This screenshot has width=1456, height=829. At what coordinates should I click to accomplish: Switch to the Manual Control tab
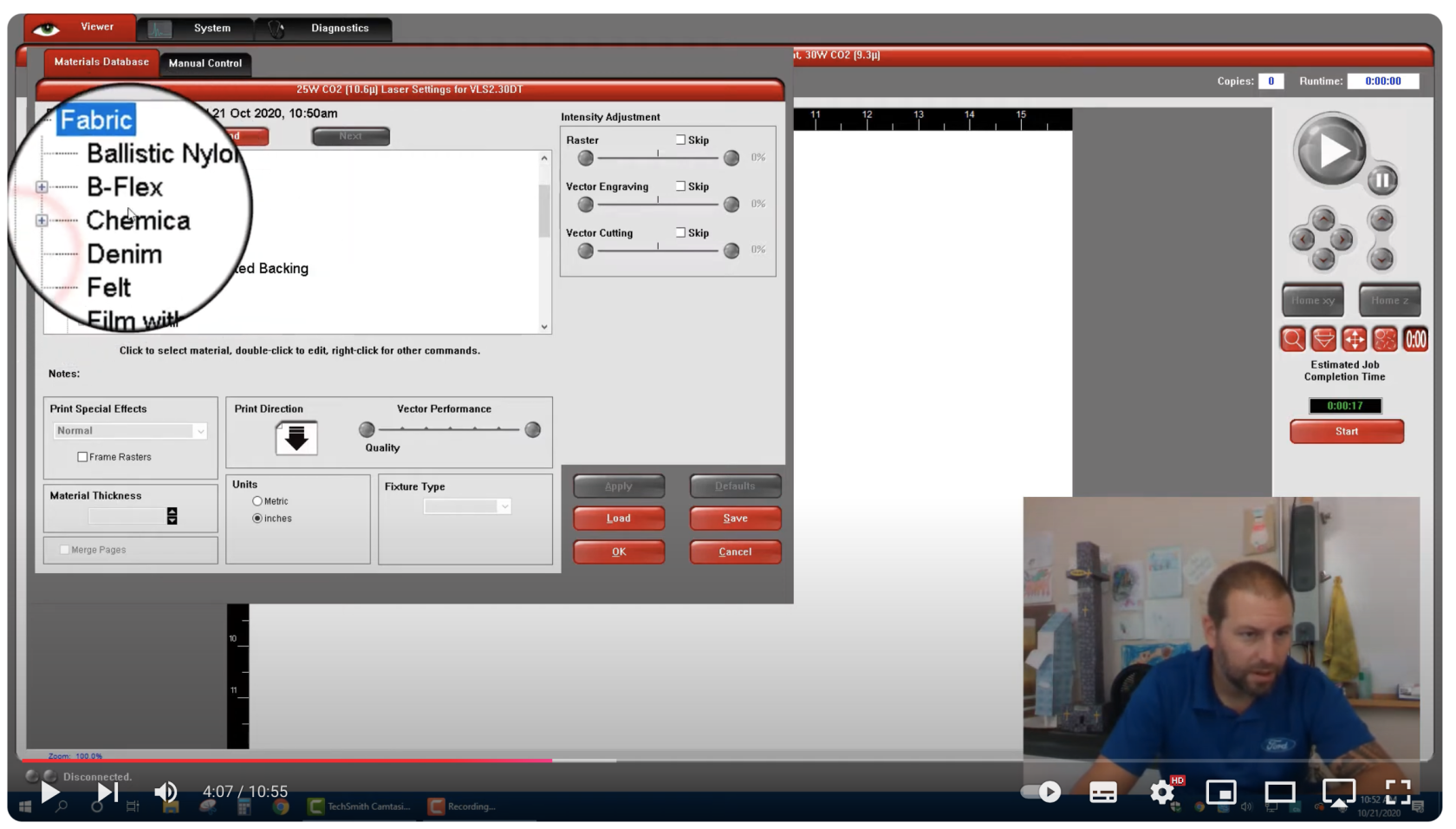pyautogui.click(x=205, y=63)
